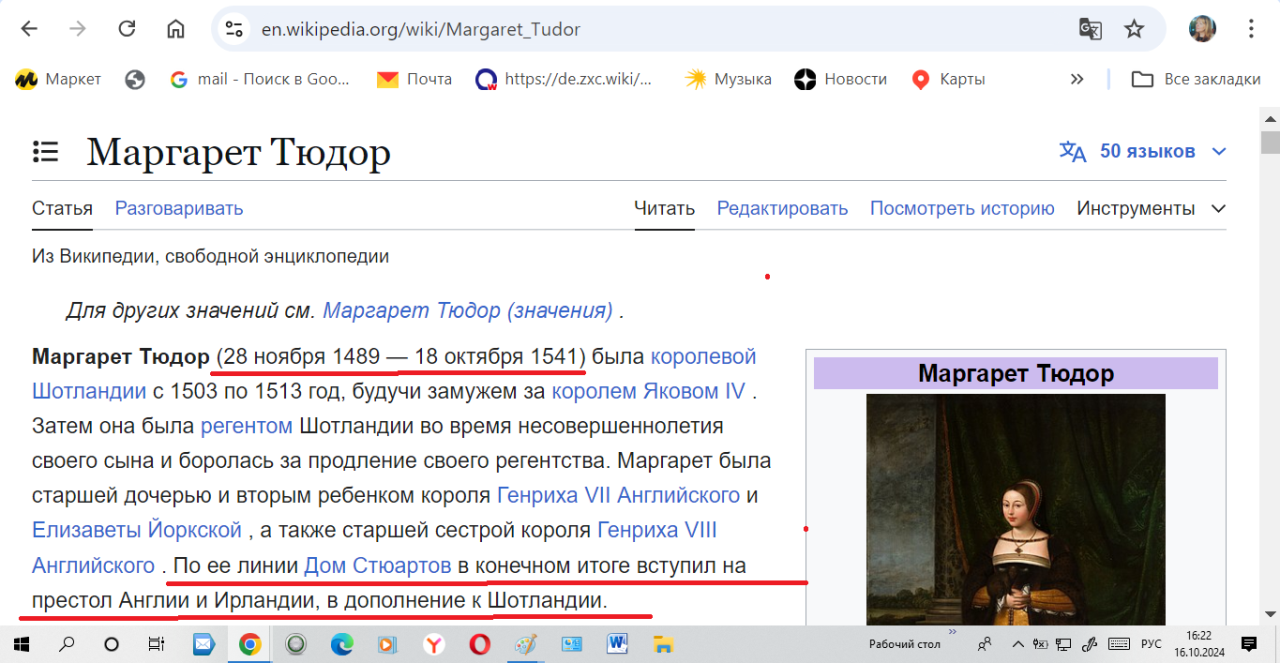The image size is (1280, 663).
Task: Click the browser reload page icon
Action: (127, 29)
